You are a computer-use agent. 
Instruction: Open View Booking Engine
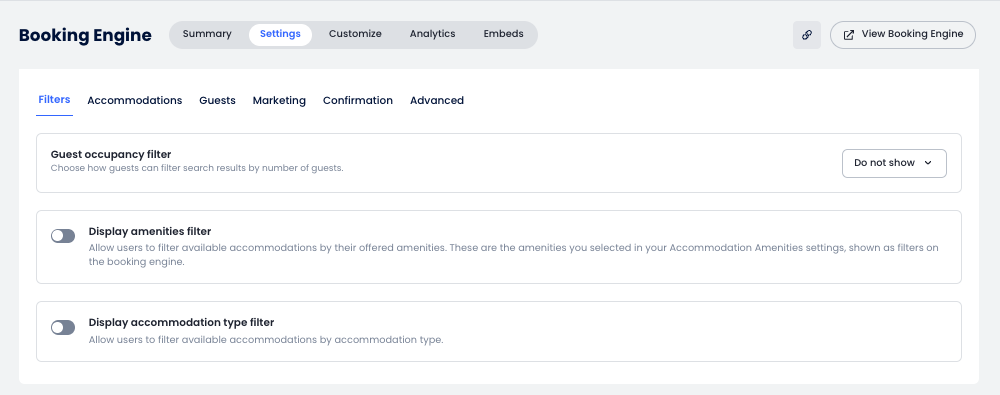(x=902, y=34)
